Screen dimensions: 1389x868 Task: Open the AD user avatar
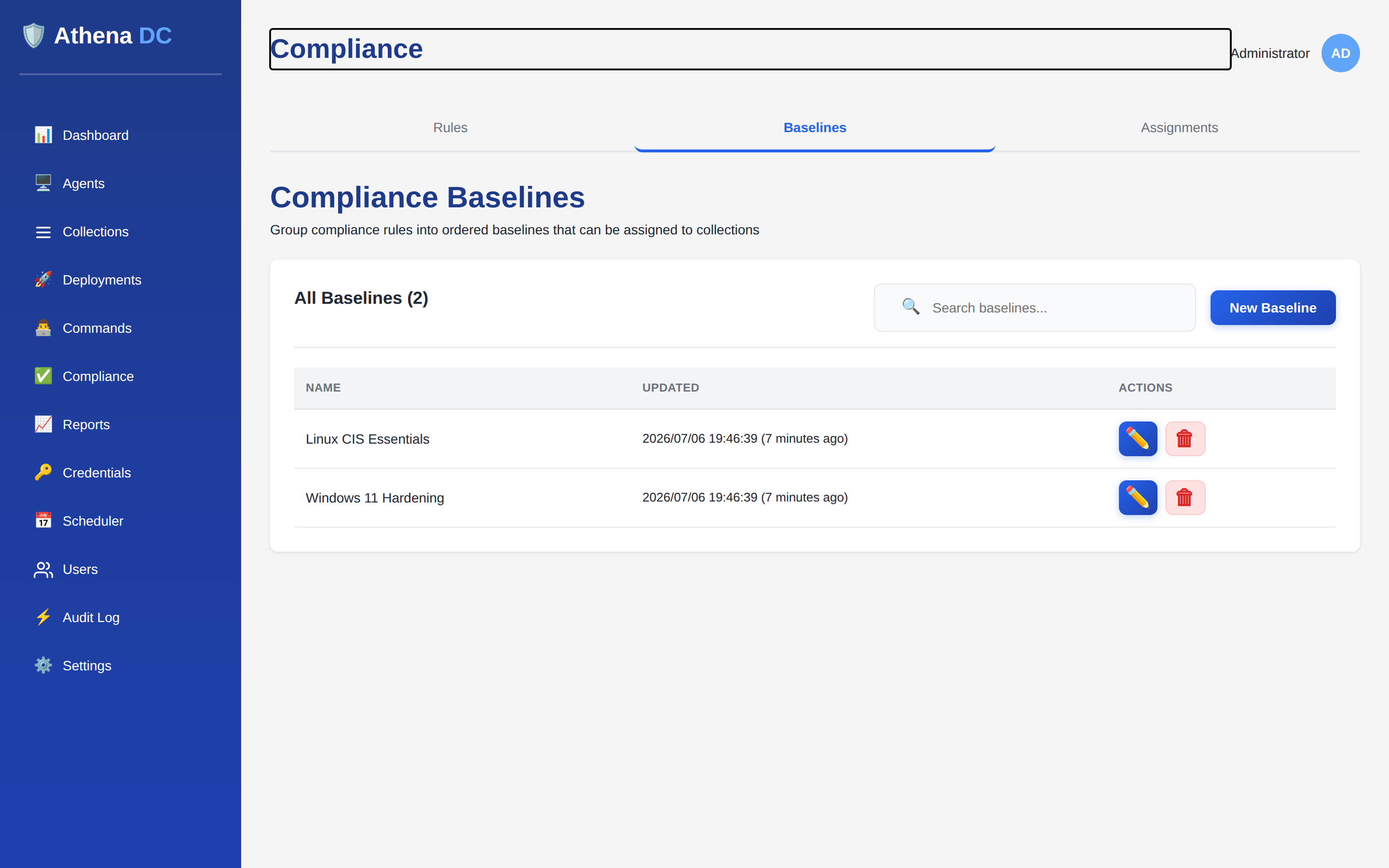1340,53
